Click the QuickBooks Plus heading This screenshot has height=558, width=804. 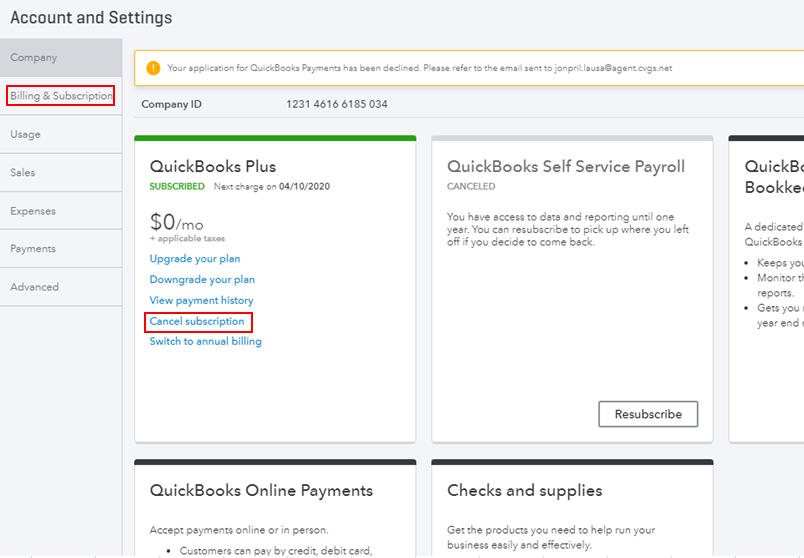pos(213,167)
